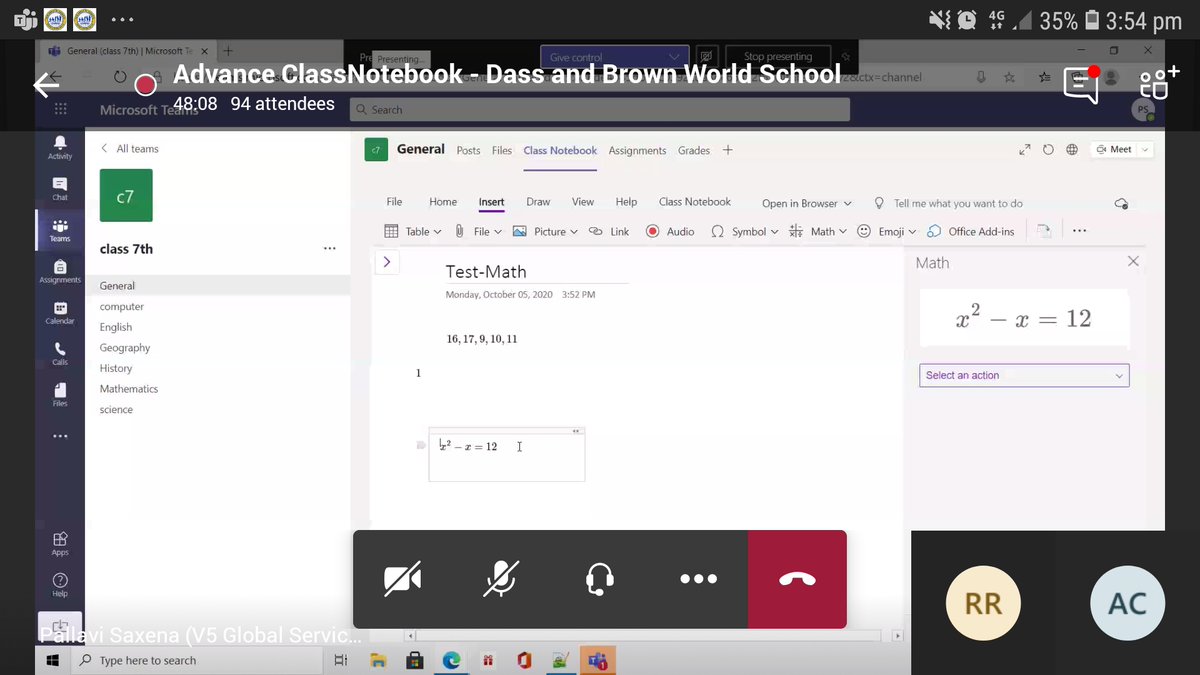This screenshot has width=1200, height=675.
Task: Turn on the camera in the call controls
Action: click(x=402, y=579)
